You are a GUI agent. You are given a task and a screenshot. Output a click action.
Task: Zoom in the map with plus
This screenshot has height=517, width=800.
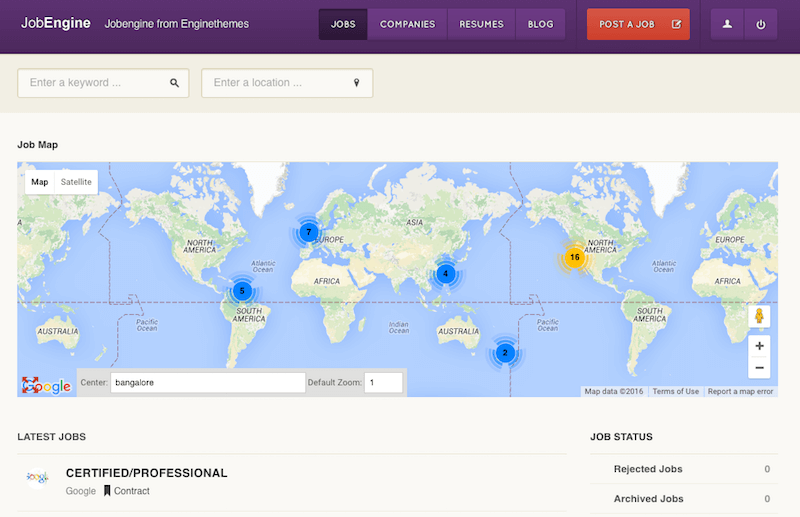[759, 346]
